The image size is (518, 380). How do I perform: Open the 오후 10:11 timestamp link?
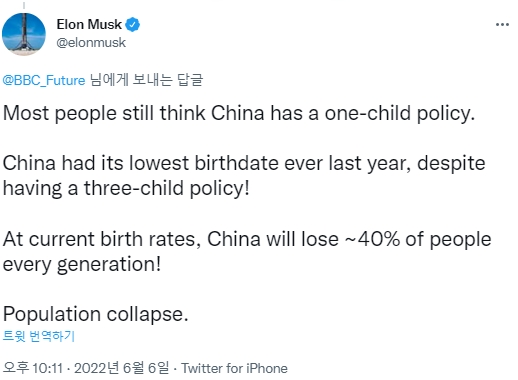pos(33,368)
